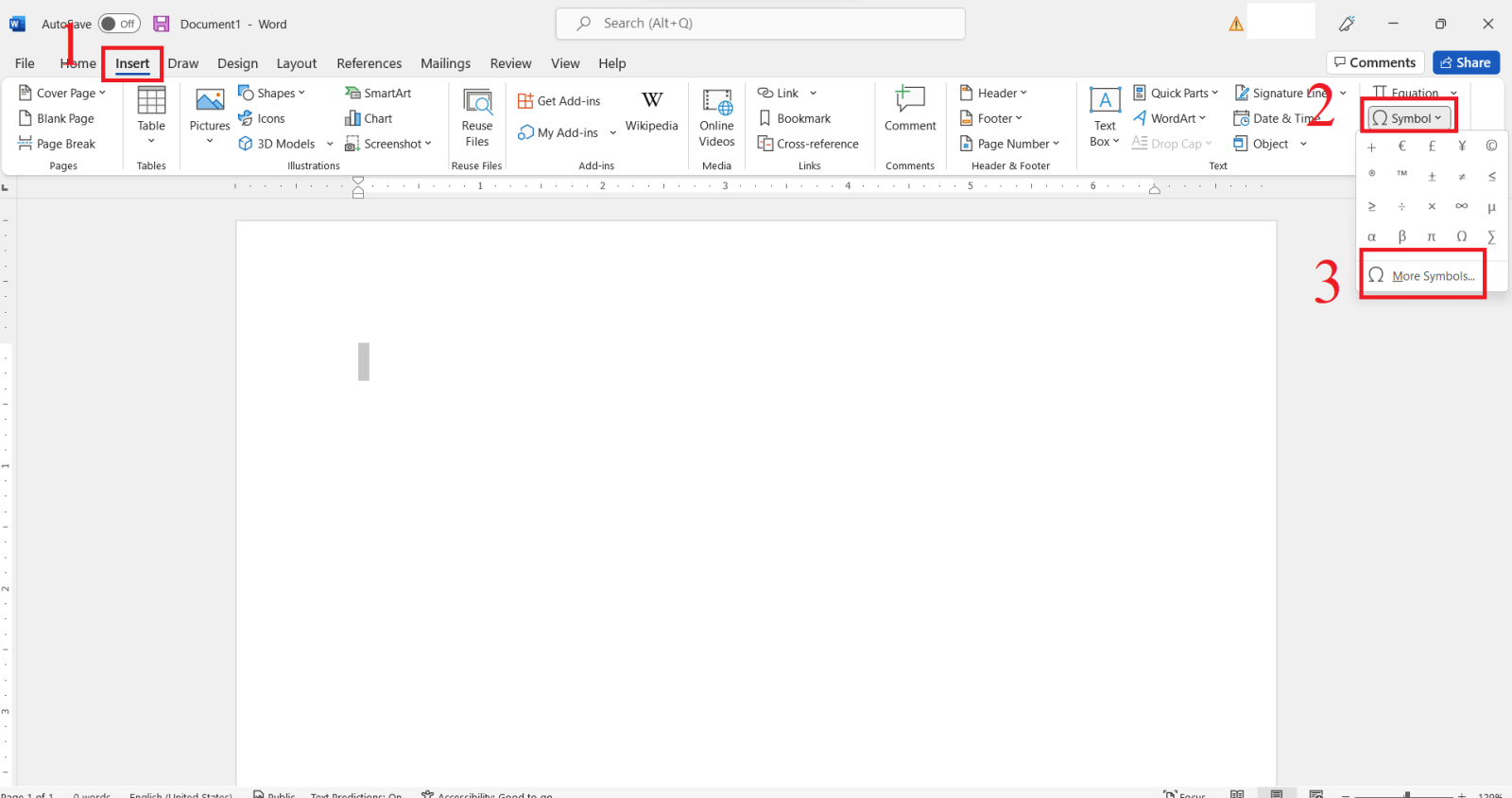This screenshot has height=798, width=1512.
Task: Insert an Object
Action: coord(1262,144)
